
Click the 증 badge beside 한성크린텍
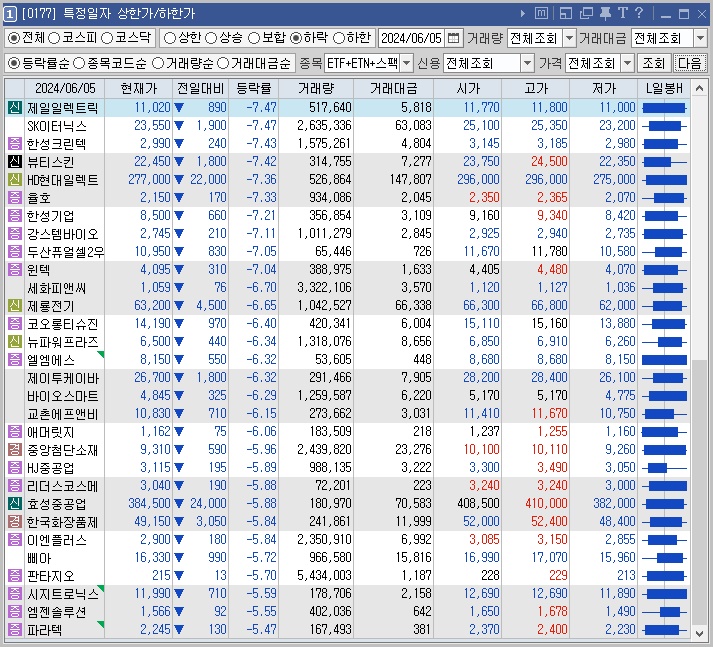click(x=15, y=144)
